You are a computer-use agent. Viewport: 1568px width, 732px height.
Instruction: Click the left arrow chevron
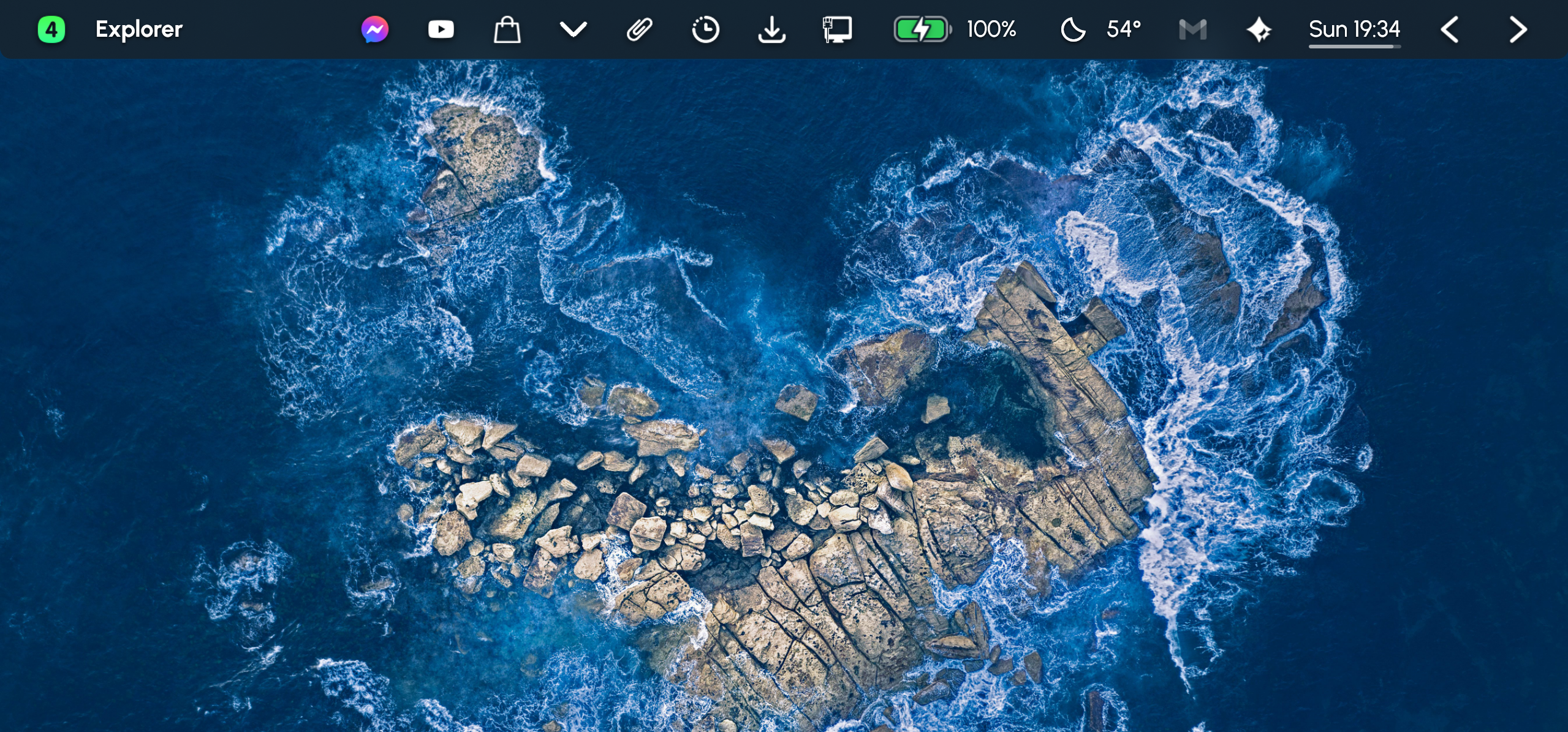click(x=1450, y=29)
